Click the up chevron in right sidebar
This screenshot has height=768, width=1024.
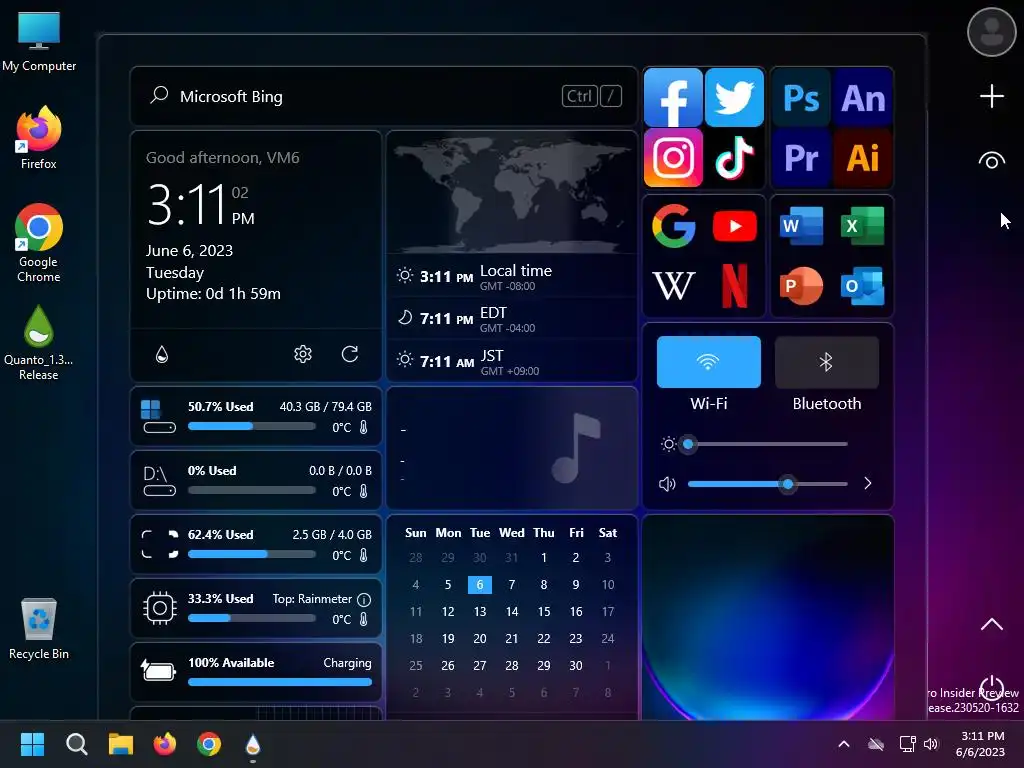[x=991, y=624]
